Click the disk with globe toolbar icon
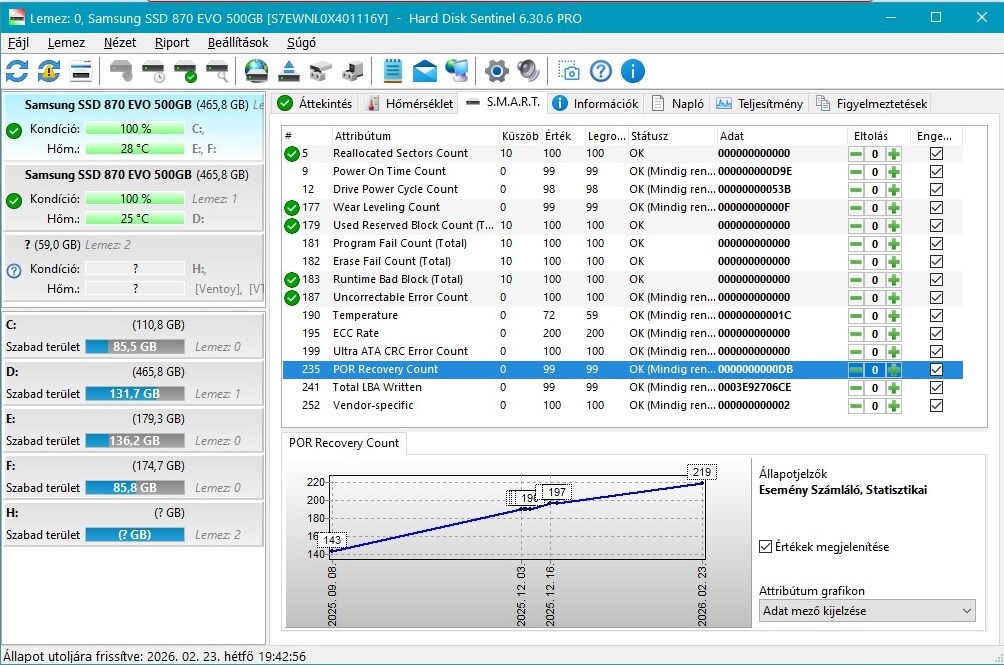Screen dimensions: 1004x665 point(257,71)
